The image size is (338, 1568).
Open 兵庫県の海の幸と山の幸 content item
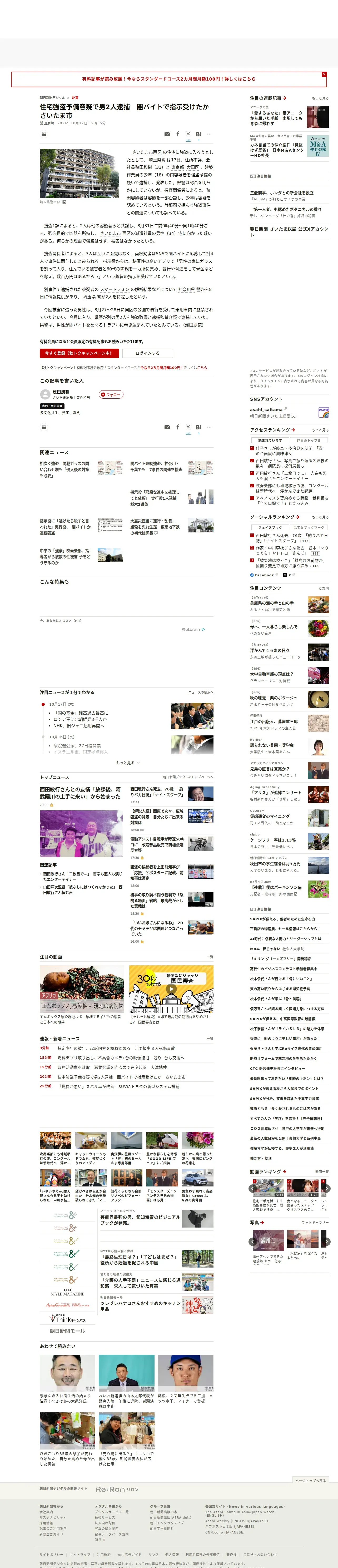click(272, 603)
